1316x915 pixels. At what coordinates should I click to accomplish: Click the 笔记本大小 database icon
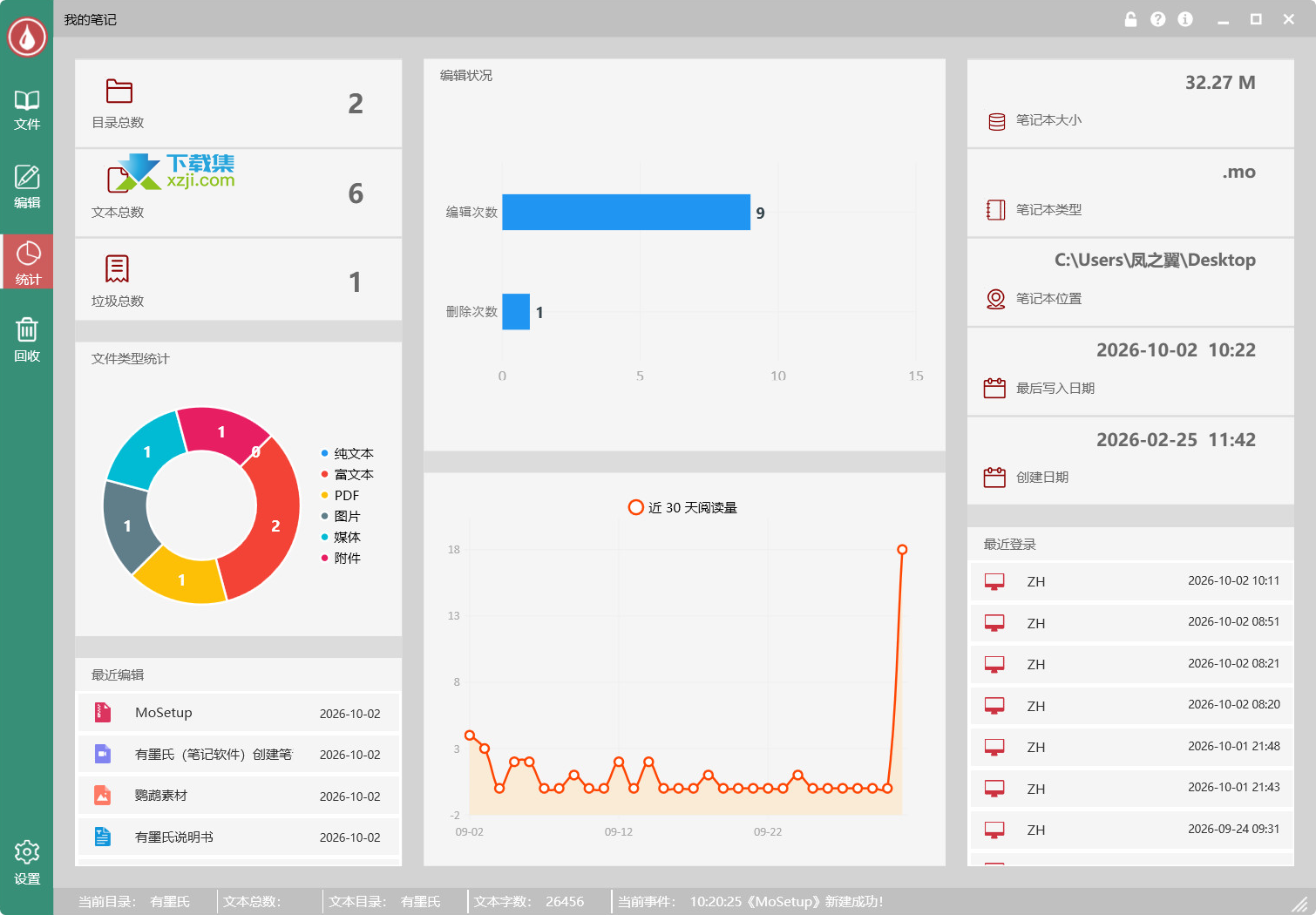point(997,121)
